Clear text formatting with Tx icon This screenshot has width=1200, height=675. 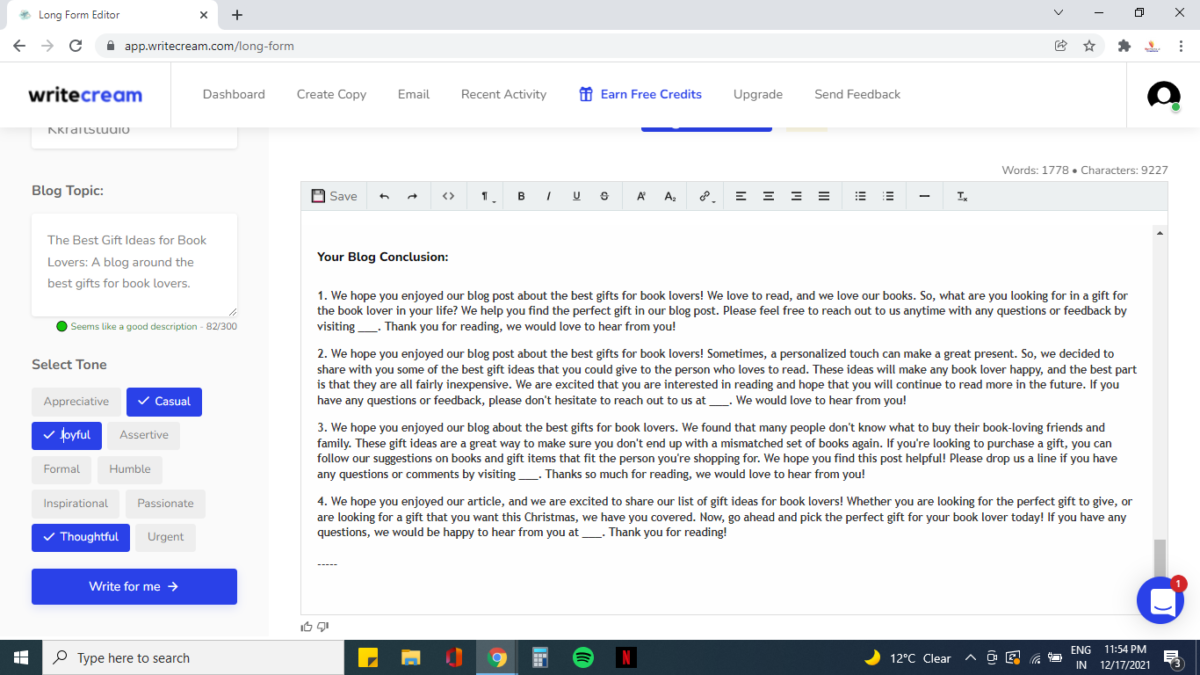coord(961,197)
